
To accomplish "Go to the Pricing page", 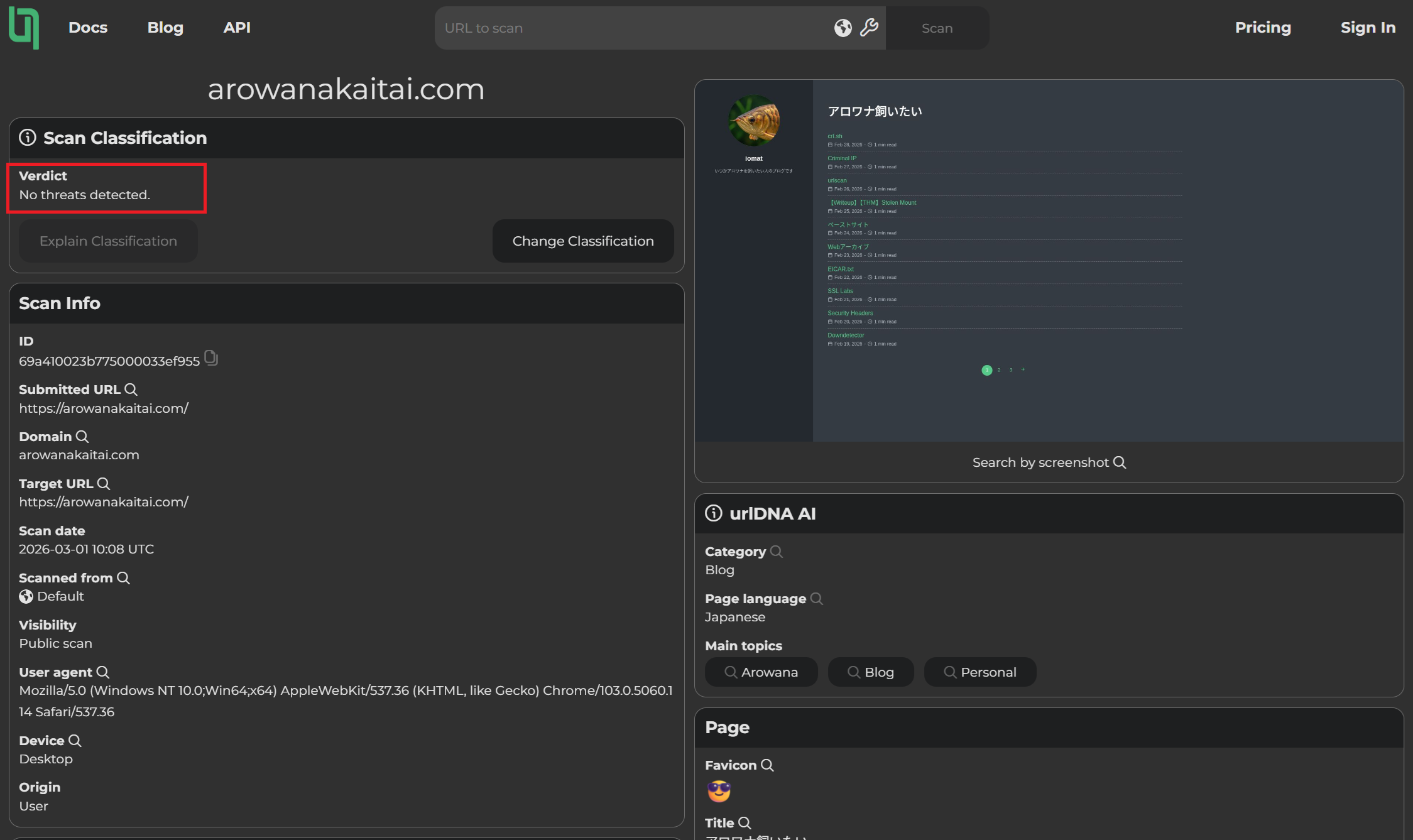I will pos(1263,28).
